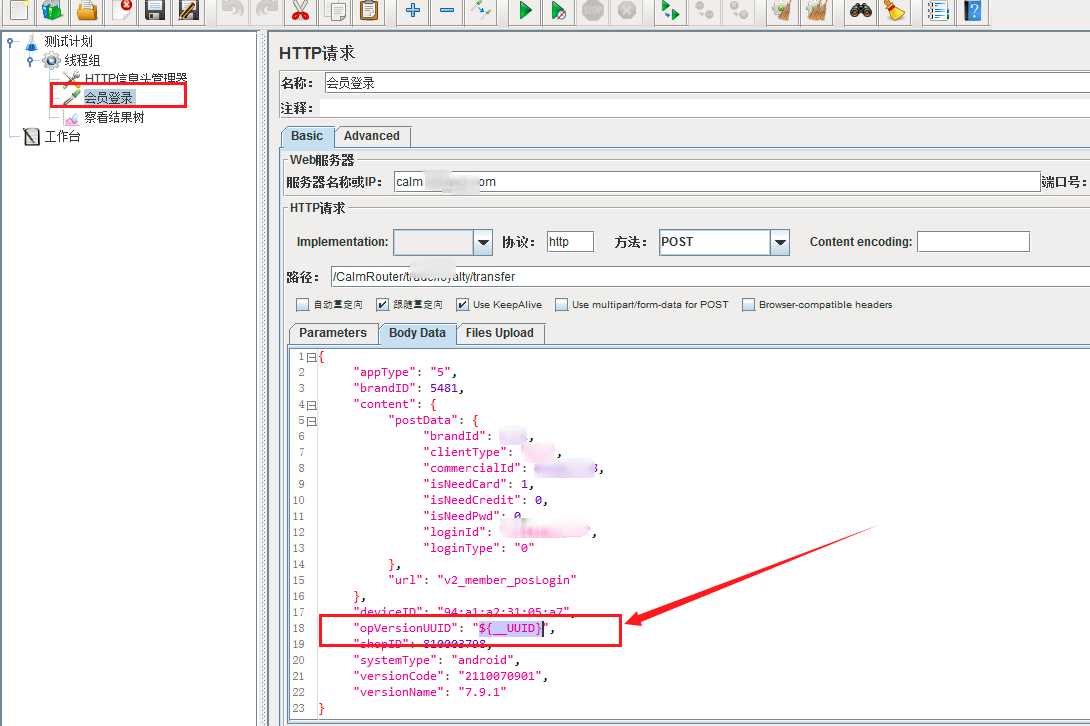Click the Paste clipboard icon
This screenshot has height=726, width=1090.
pyautogui.click(x=369, y=9)
